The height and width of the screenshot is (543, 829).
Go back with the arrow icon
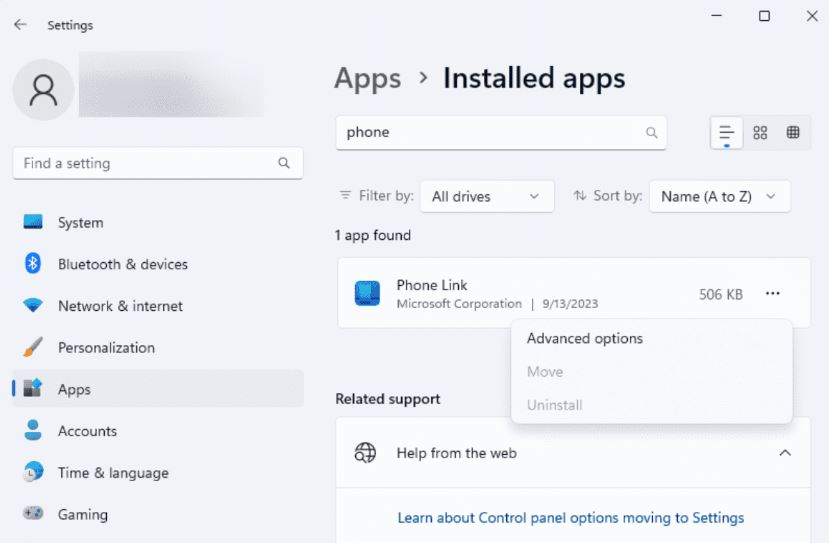20,24
